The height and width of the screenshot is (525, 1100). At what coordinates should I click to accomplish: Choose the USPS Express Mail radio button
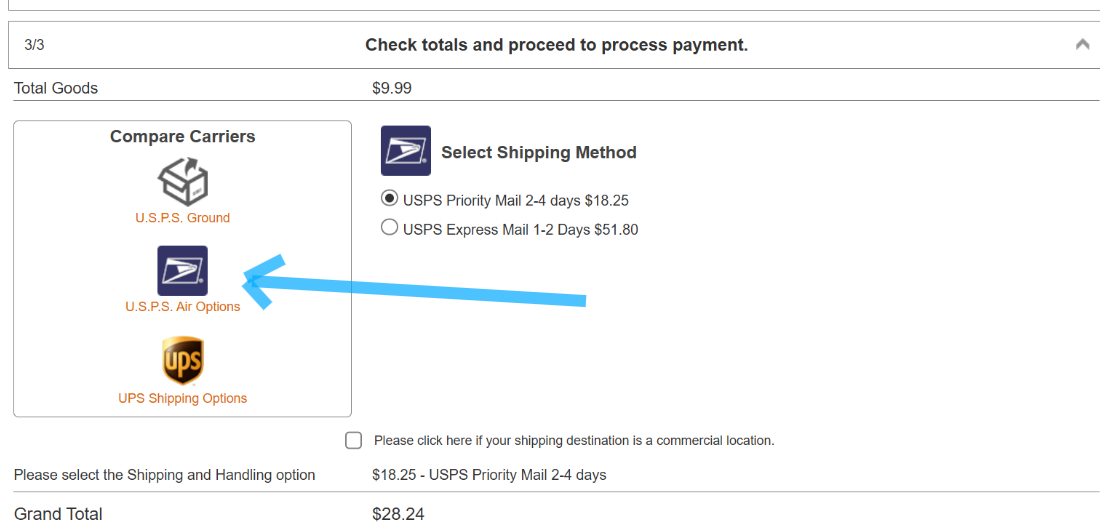click(390, 228)
